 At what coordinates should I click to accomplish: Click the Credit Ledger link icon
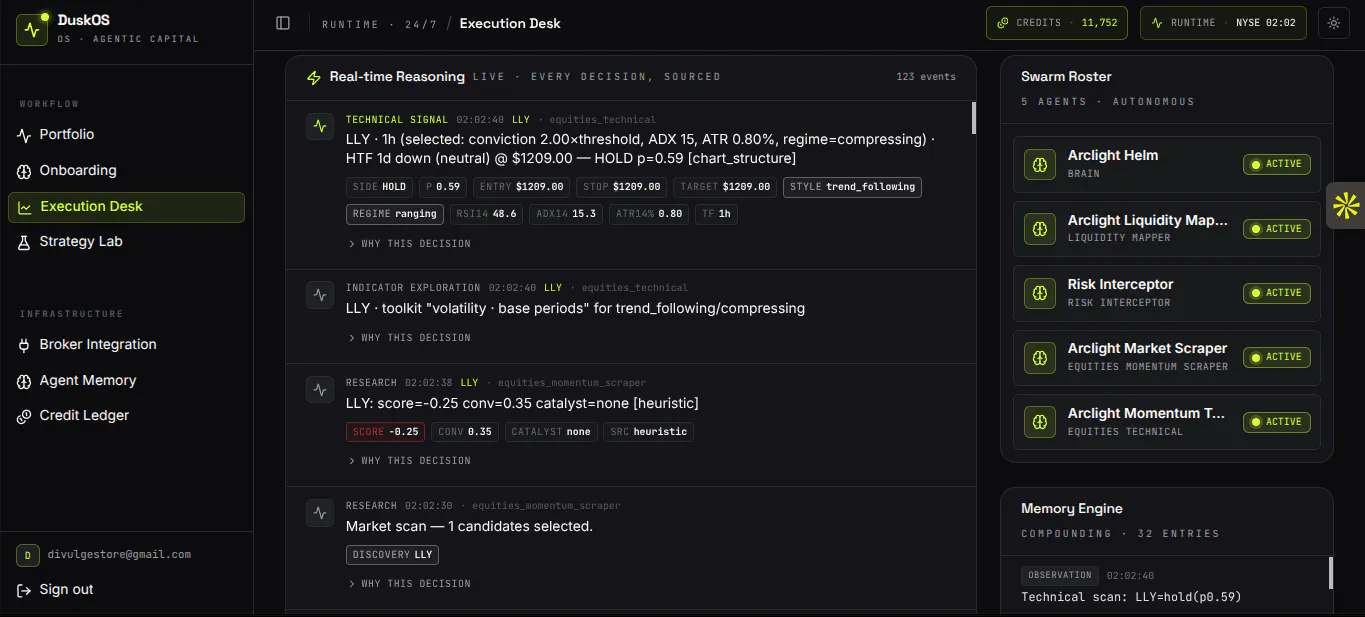[25, 416]
